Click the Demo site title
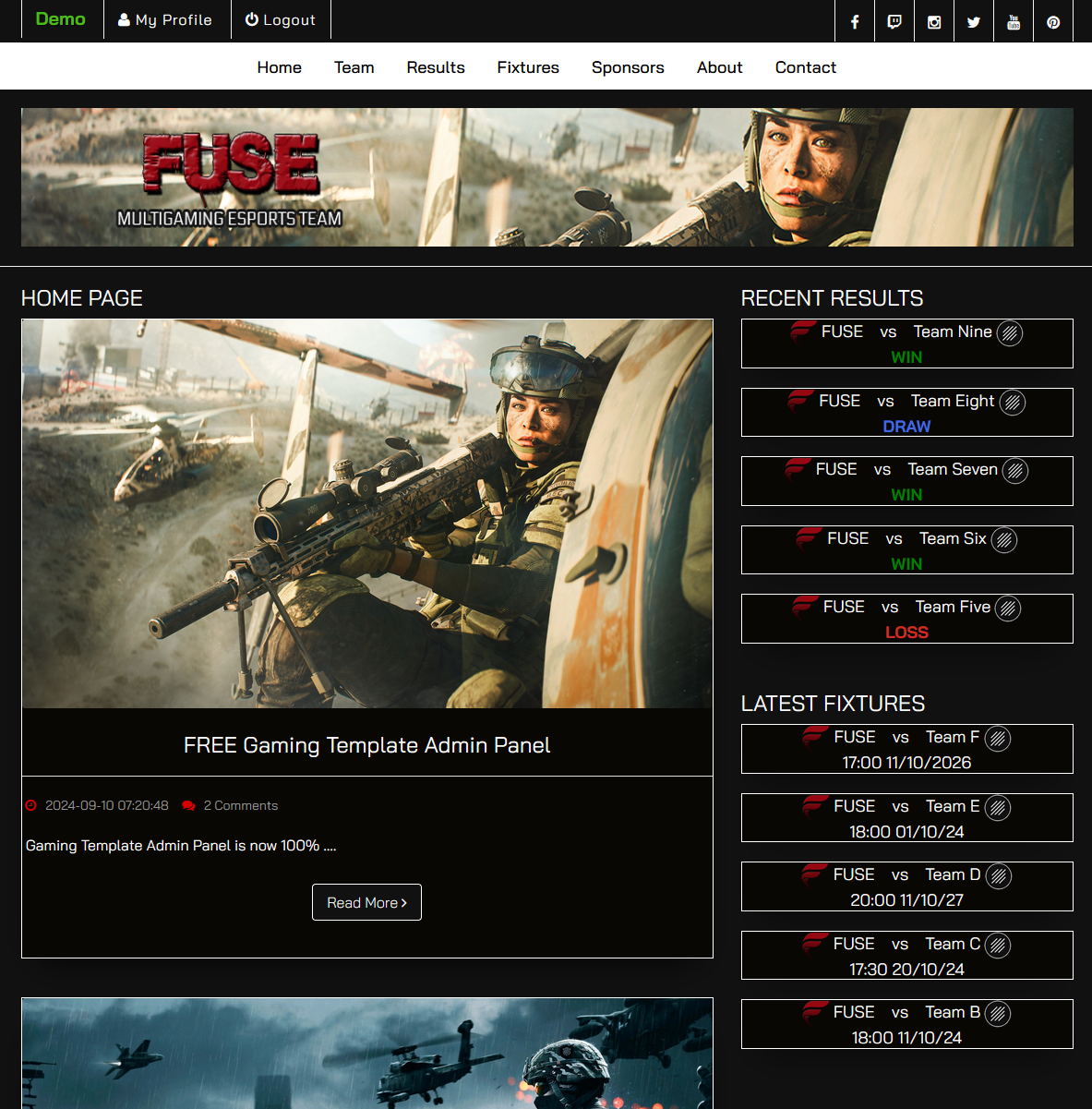The width and height of the screenshot is (1092, 1109). click(60, 19)
